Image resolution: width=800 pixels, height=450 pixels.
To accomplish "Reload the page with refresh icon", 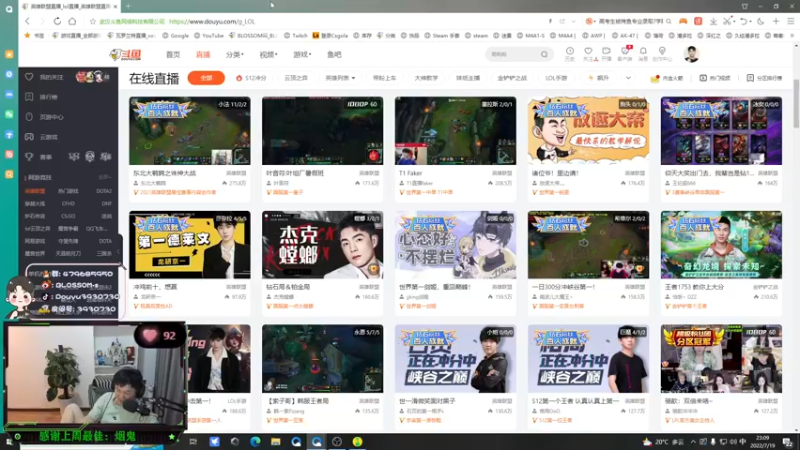I will click(x=57, y=21).
